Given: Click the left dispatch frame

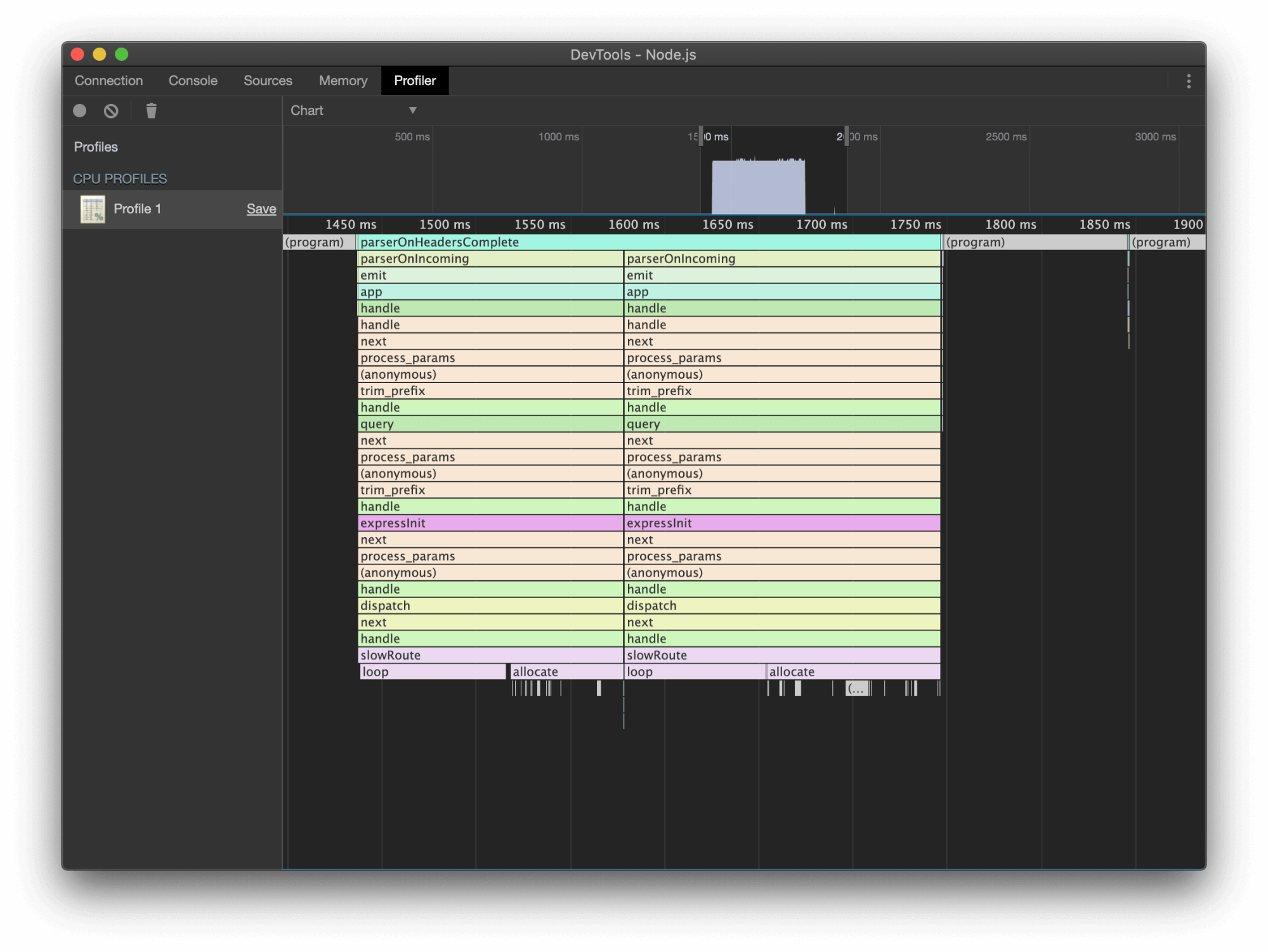Looking at the screenshot, I should tap(490, 606).
